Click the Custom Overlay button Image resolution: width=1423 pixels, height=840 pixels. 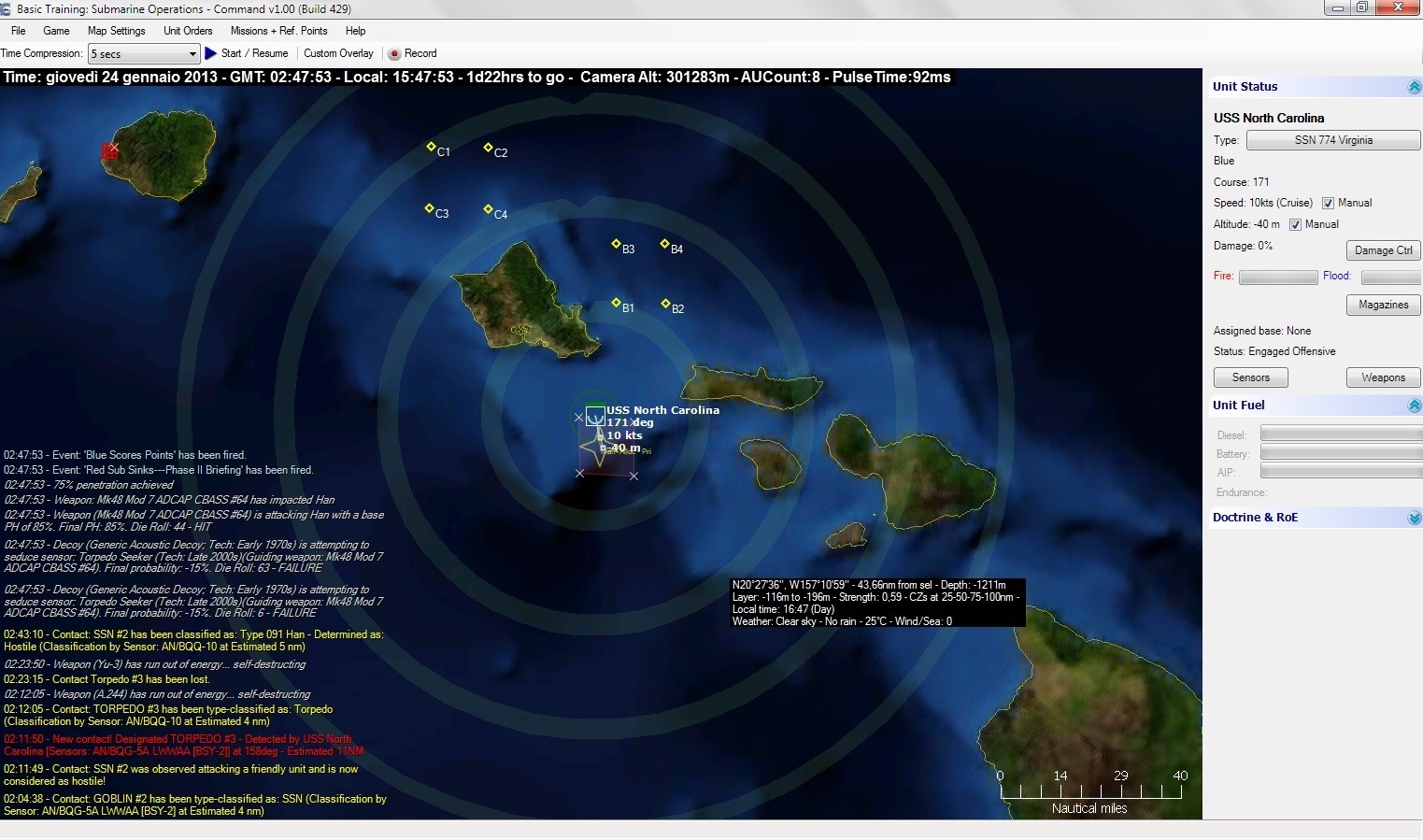338,53
